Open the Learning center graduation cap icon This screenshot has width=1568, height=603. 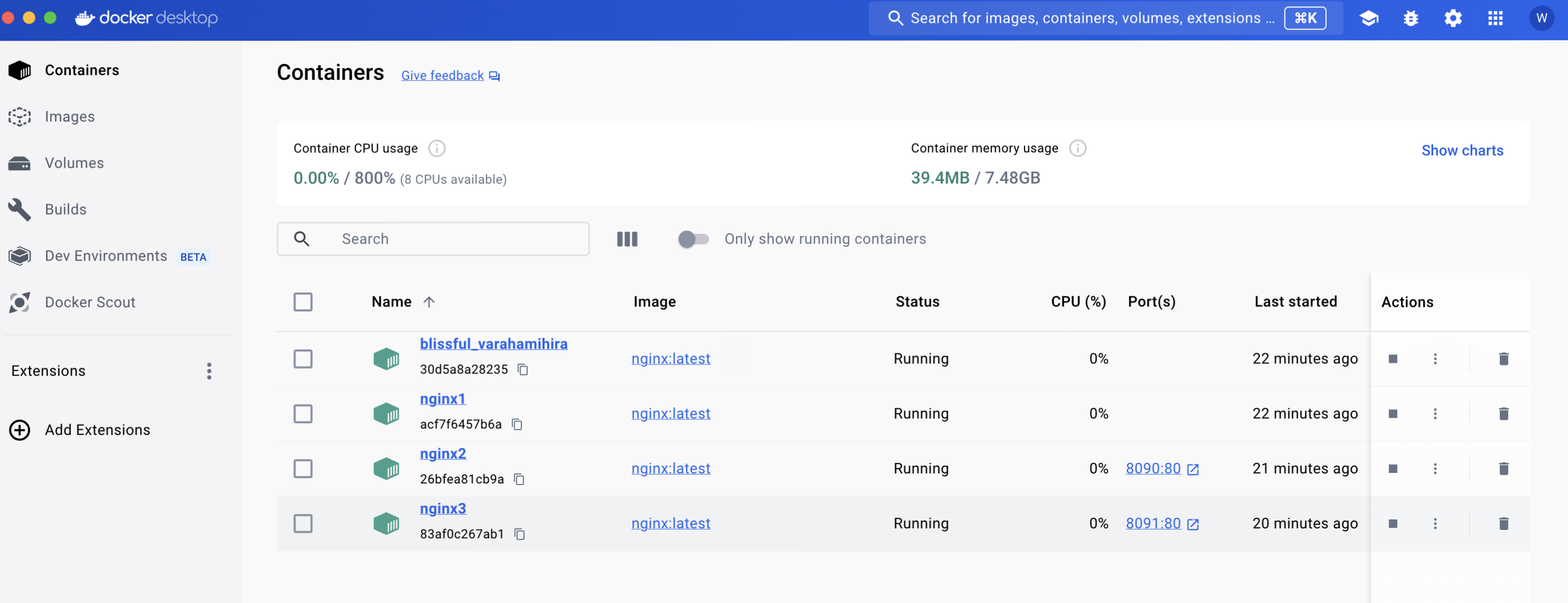[x=1368, y=19]
